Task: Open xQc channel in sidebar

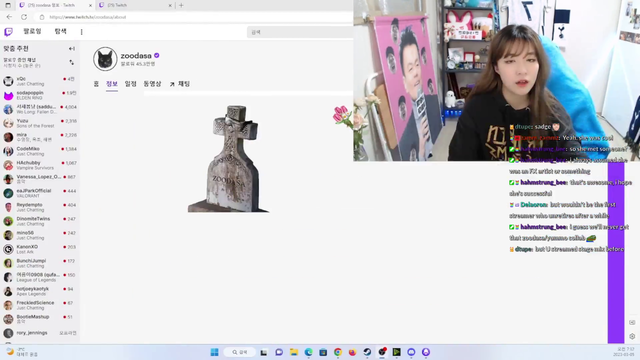Action: pyautogui.click(x=40, y=81)
